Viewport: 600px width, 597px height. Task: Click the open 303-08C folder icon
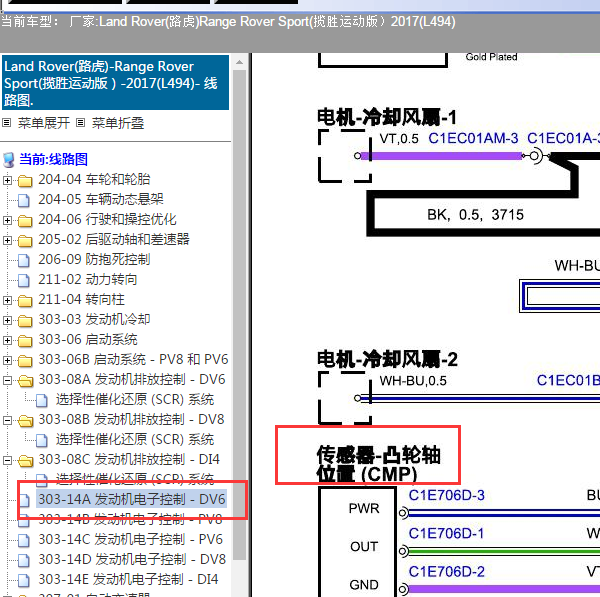pyautogui.click(x=26, y=460)
